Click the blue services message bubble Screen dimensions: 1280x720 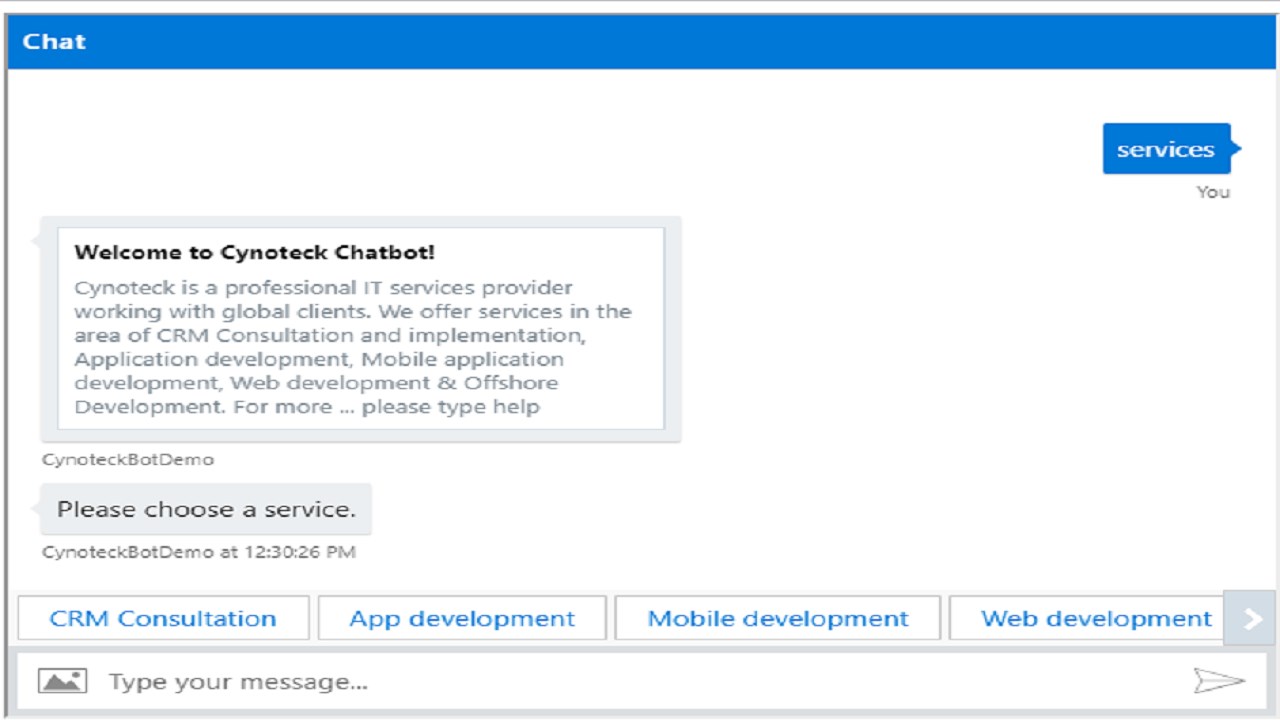1165,149
